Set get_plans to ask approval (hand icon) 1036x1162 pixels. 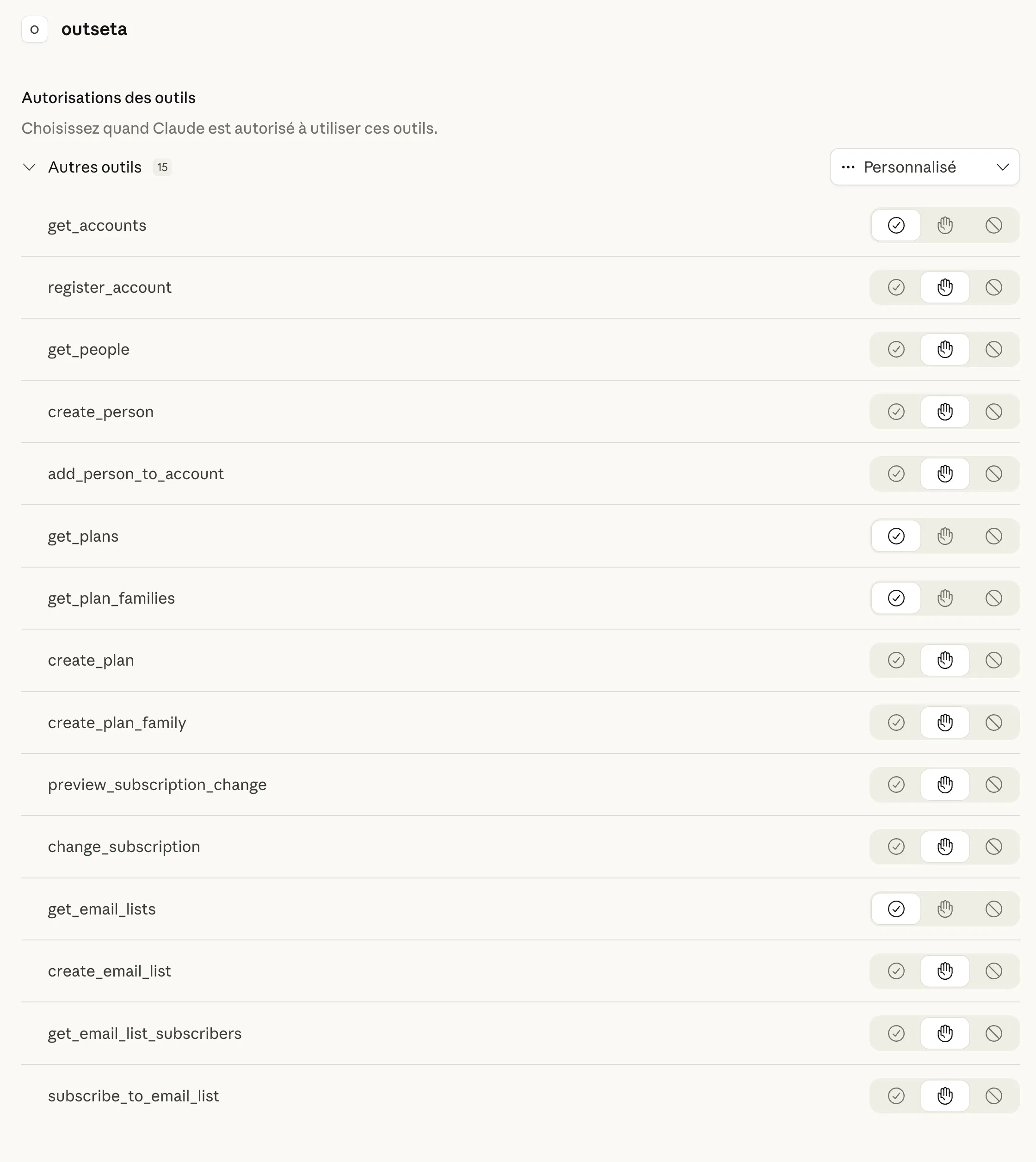945,536
